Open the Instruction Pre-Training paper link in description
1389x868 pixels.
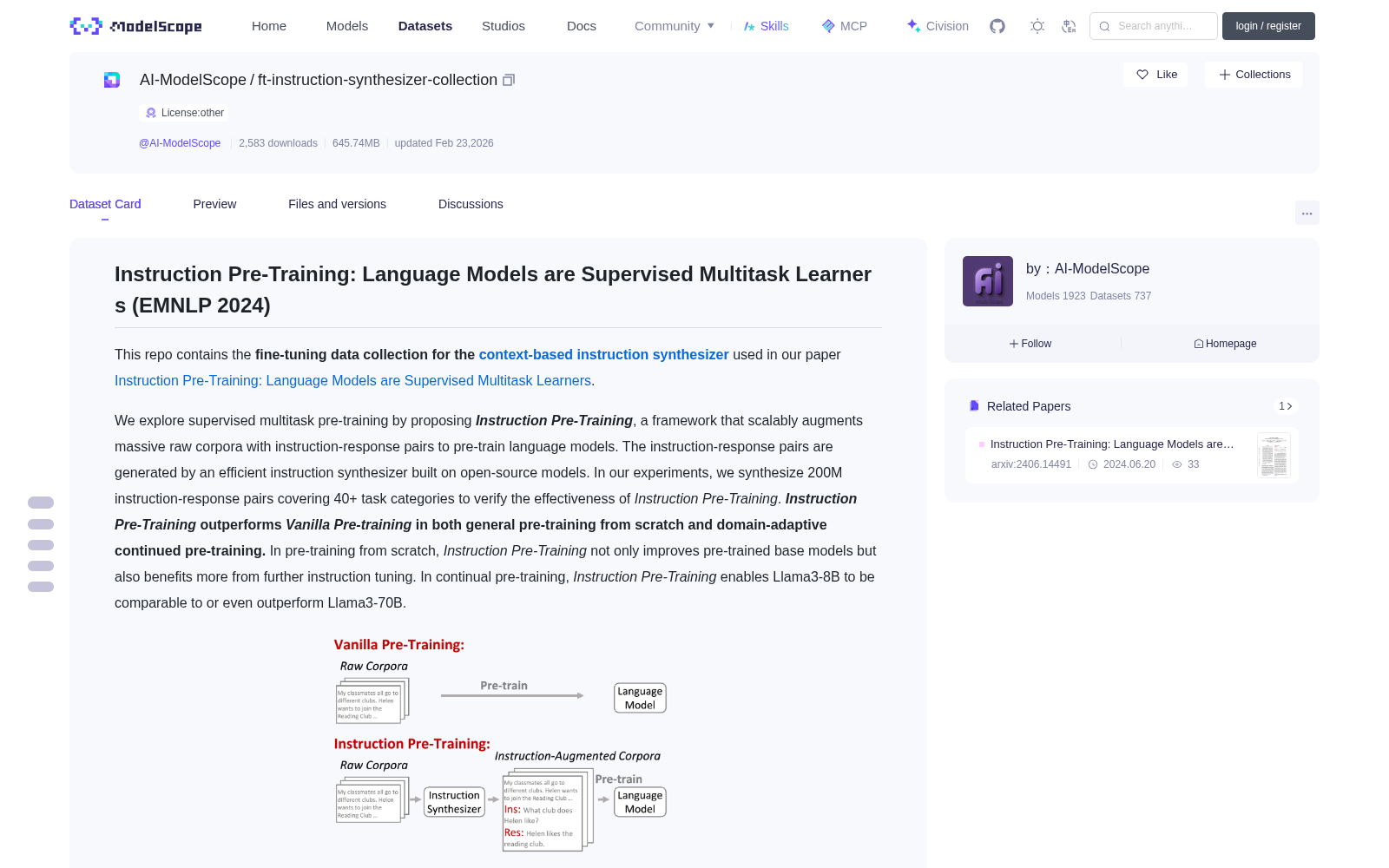(x=352, y=380)
